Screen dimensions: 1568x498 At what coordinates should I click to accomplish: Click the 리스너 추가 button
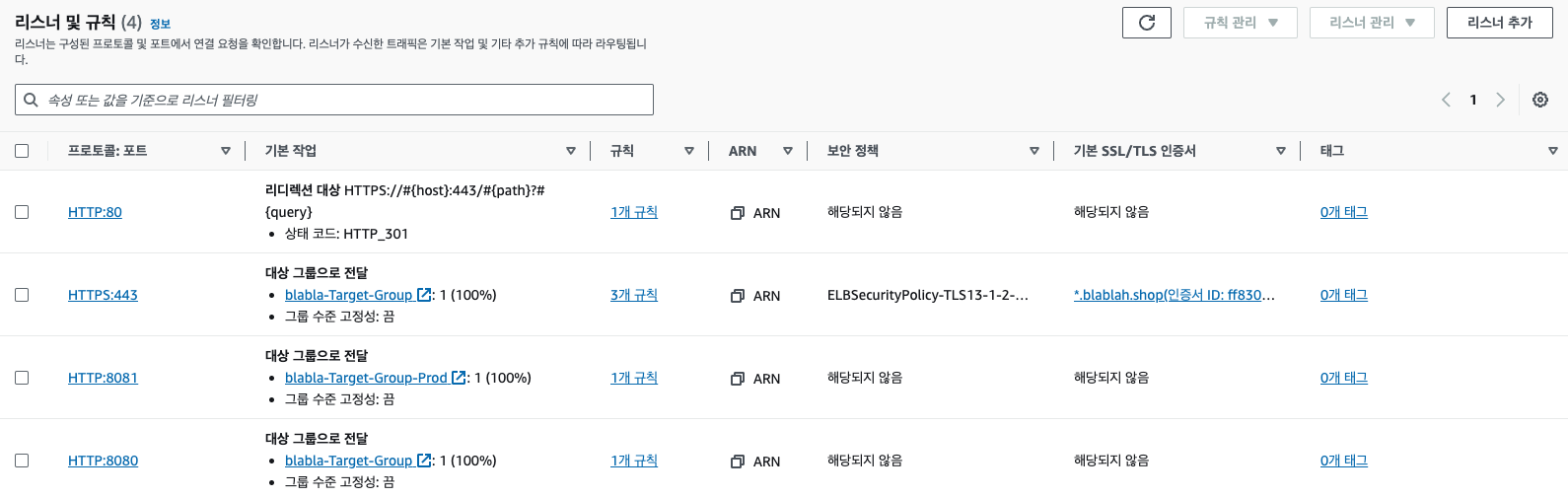click(1500, 23)
